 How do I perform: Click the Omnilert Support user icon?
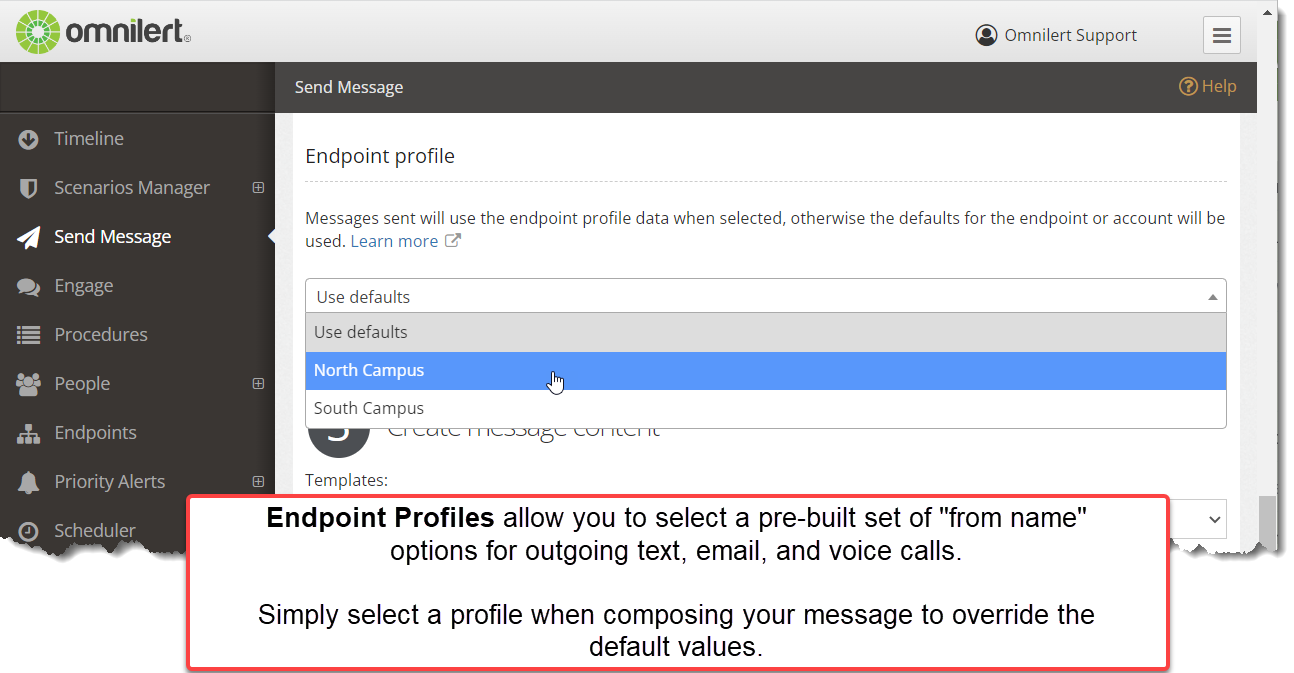[986, 35]
